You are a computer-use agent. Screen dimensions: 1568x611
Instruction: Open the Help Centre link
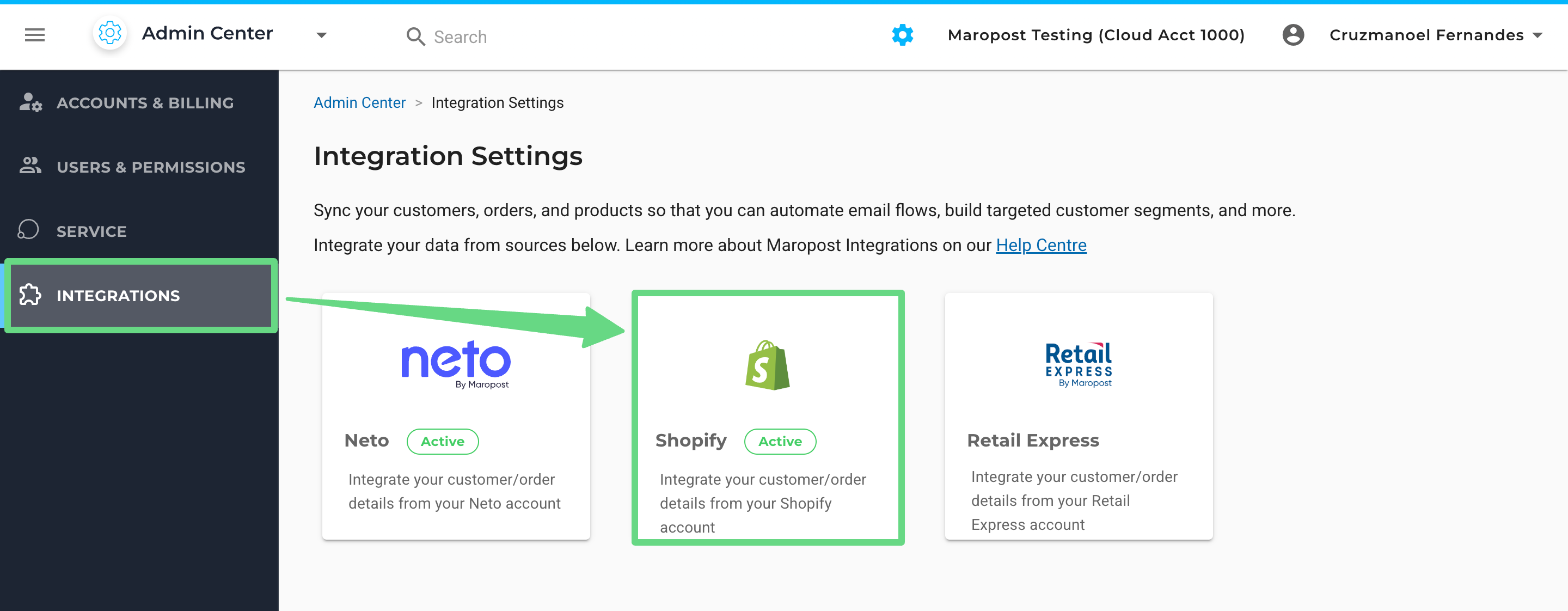pos(1040,245)
